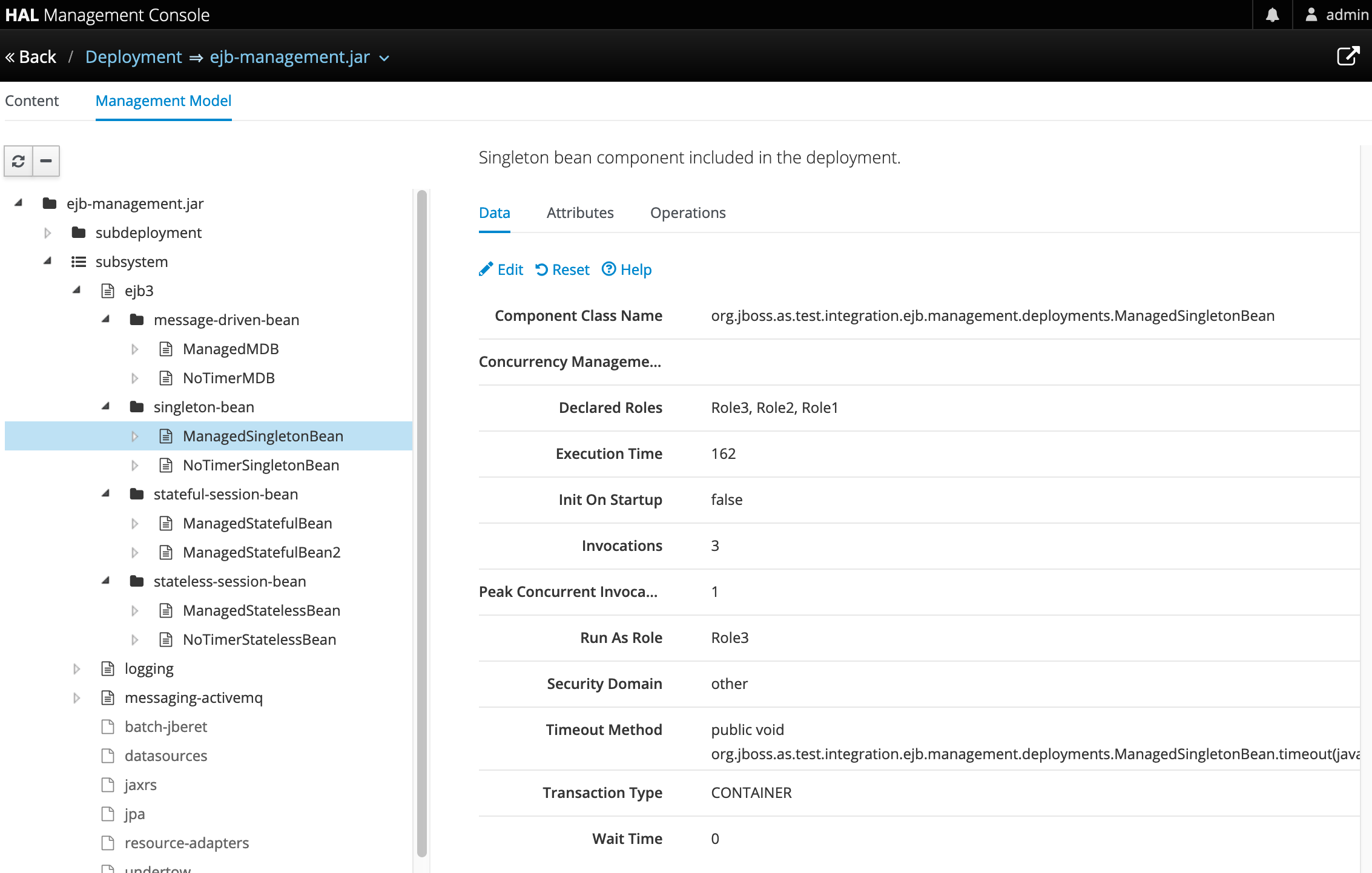The height and width of the screenshot is (873, 1372).
Task: Collapse the message-driven-bean node
Action: [105, 320]
